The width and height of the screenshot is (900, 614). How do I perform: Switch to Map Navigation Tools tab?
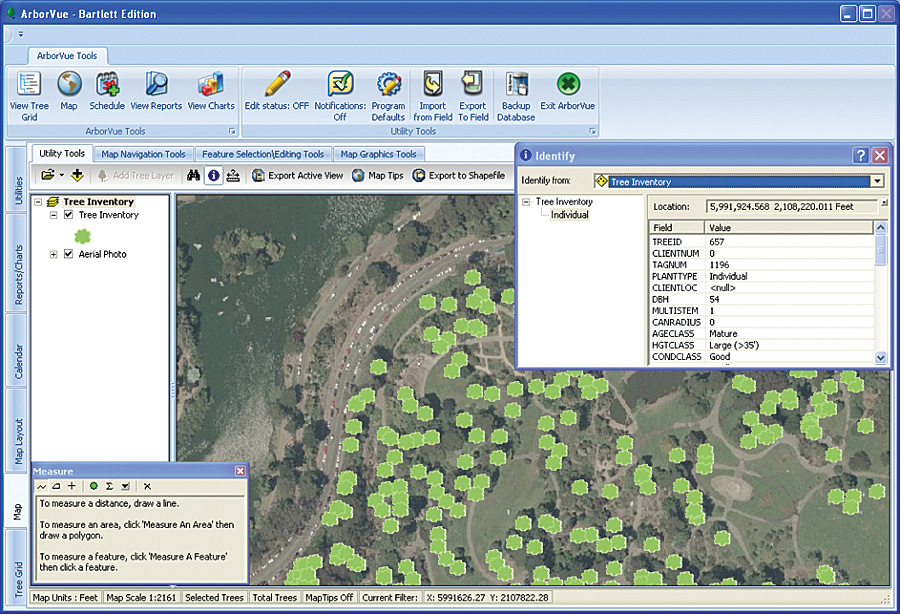tap(143, 154)
